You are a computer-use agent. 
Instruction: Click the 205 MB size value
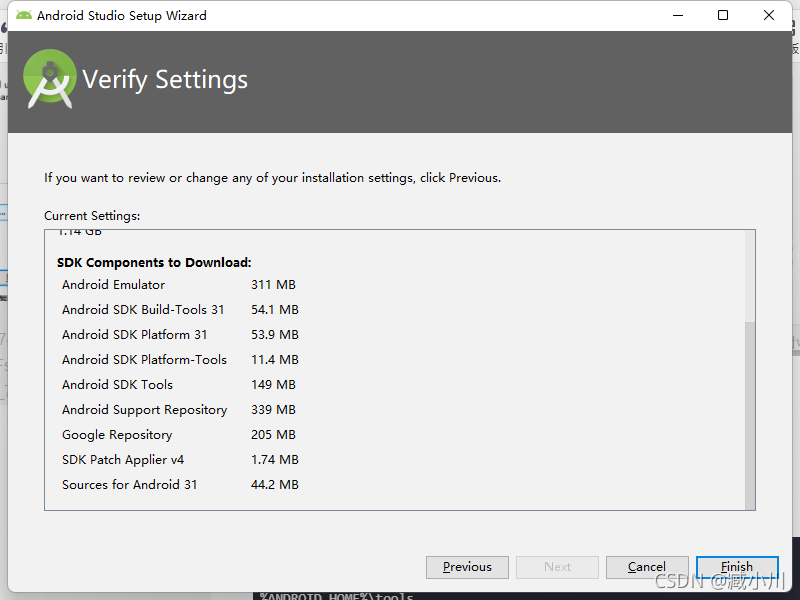point(273,435)
